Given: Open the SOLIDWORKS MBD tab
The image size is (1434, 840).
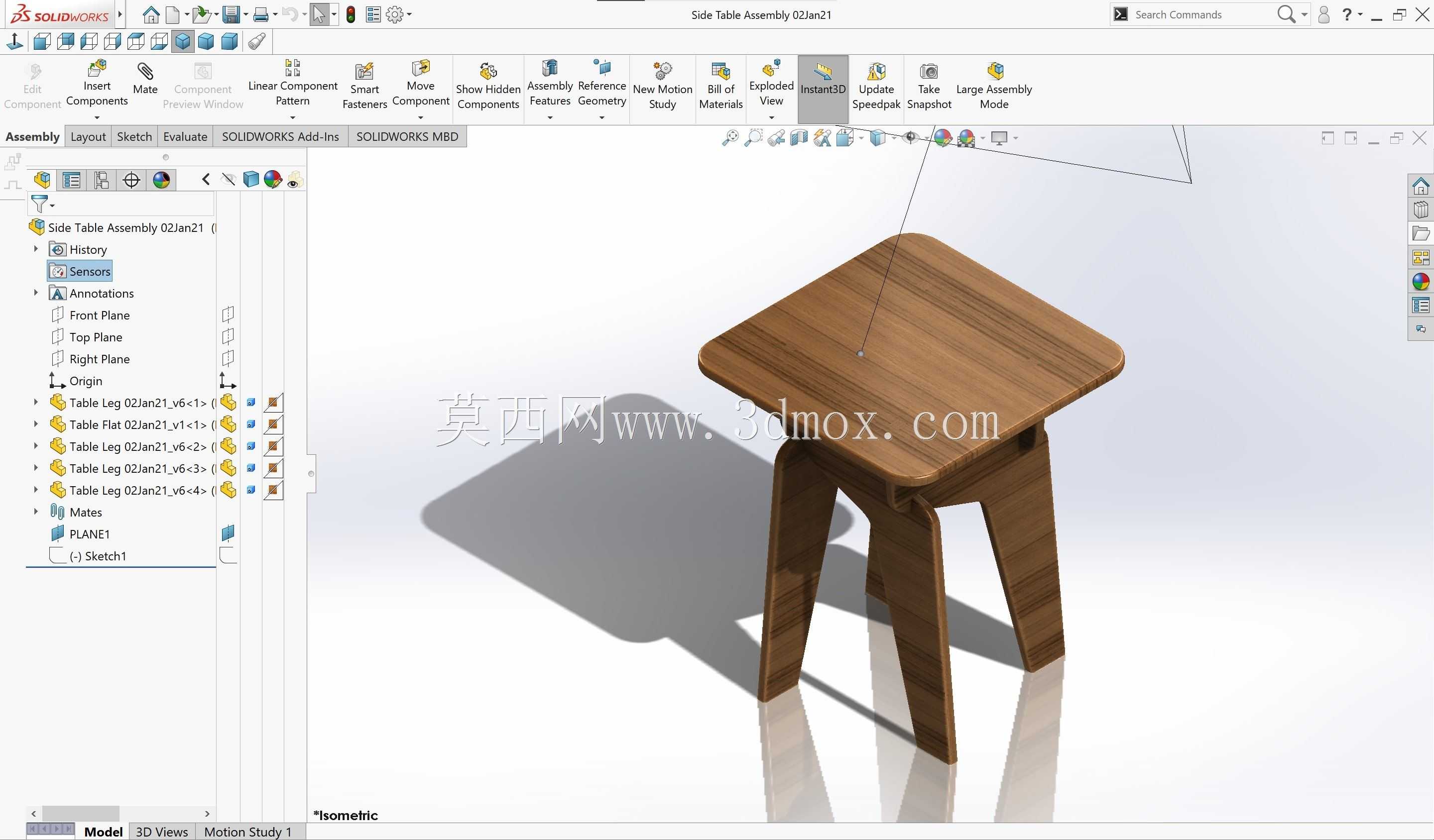Looking at the screenshot, I should point(407,136).
